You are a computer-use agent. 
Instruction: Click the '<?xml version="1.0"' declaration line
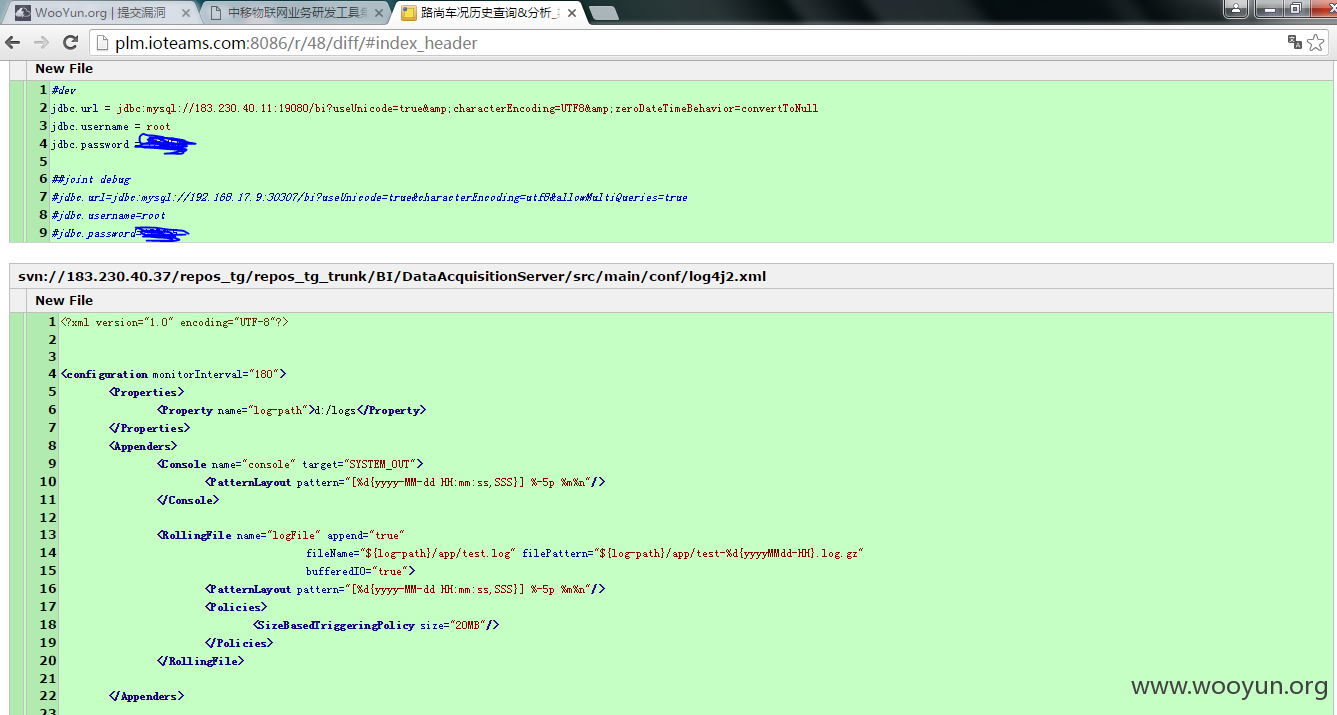coord(174,322)
